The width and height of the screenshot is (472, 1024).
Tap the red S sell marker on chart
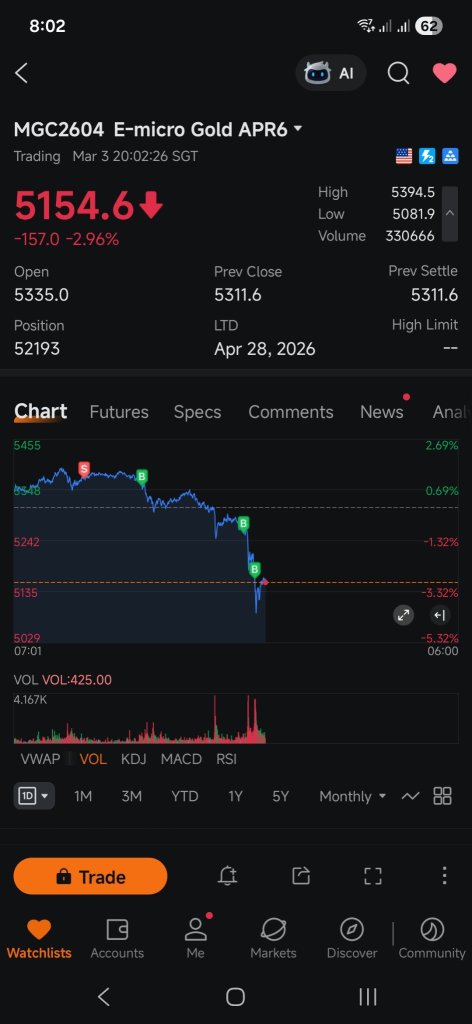pyautogui.click(x=84, y=469)
